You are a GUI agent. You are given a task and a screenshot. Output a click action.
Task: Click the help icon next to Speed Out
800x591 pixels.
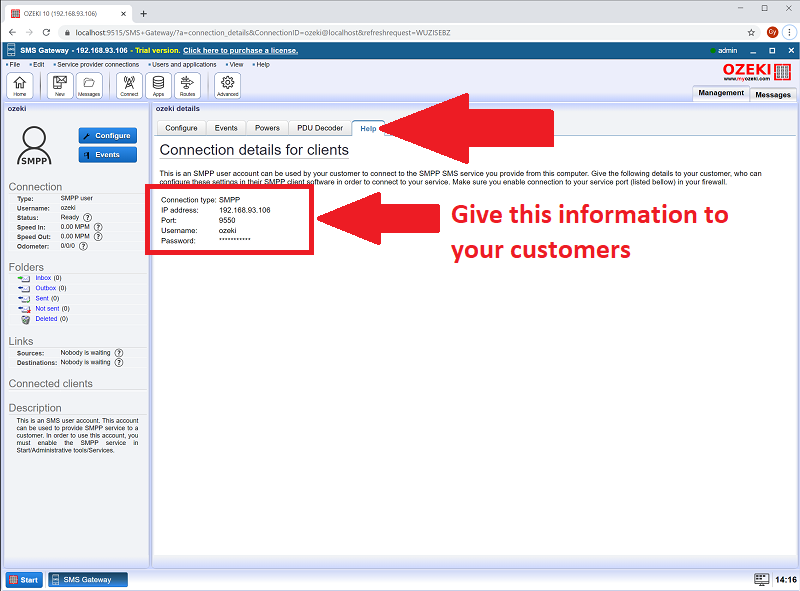98,237
